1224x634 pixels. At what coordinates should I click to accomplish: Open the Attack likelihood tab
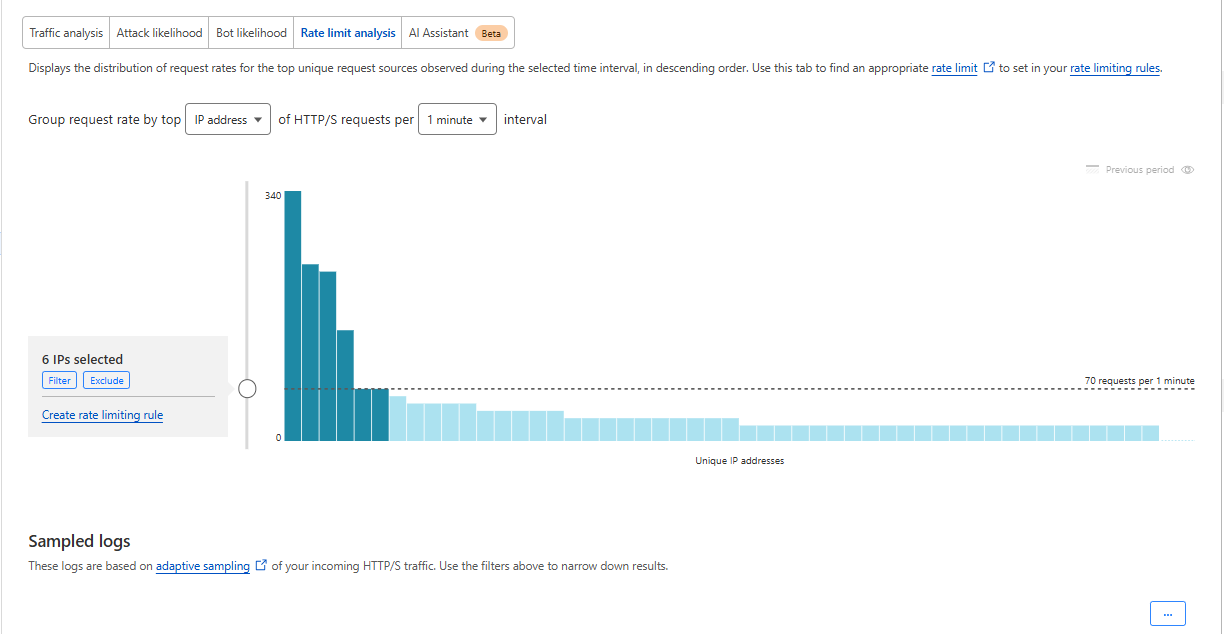click(159, 33)
